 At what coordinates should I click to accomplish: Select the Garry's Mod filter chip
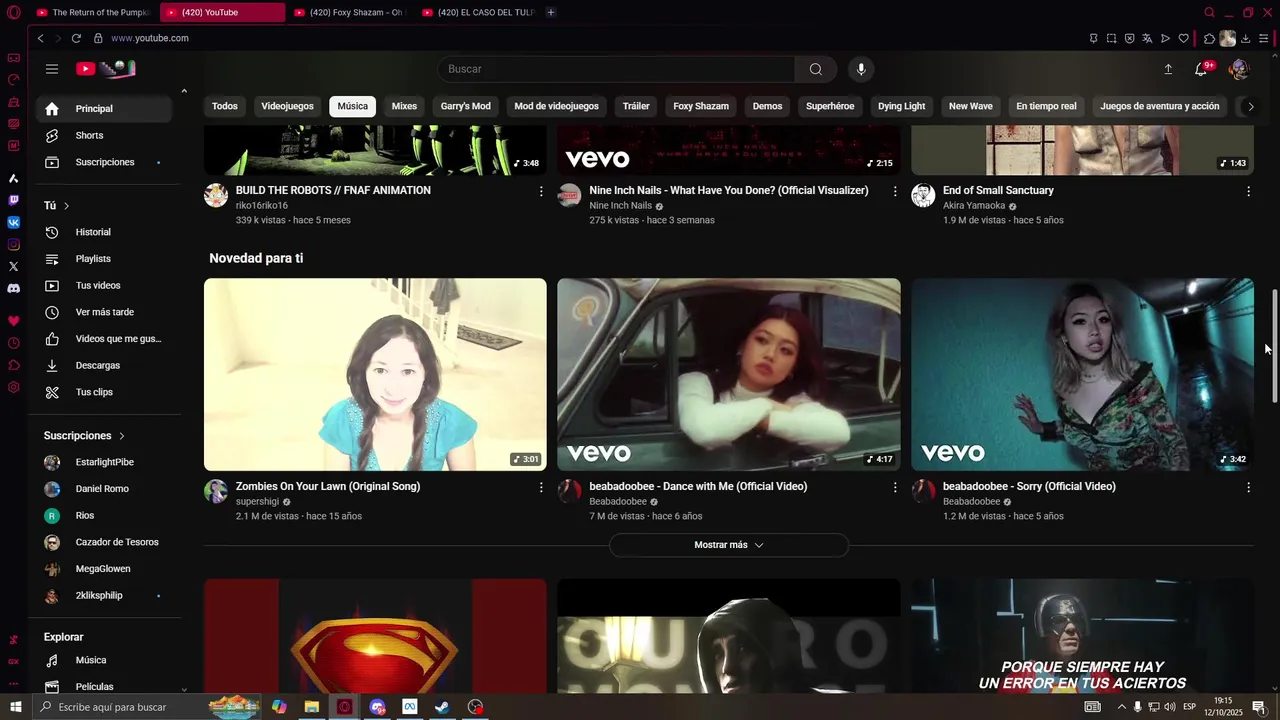click(466, 106)
